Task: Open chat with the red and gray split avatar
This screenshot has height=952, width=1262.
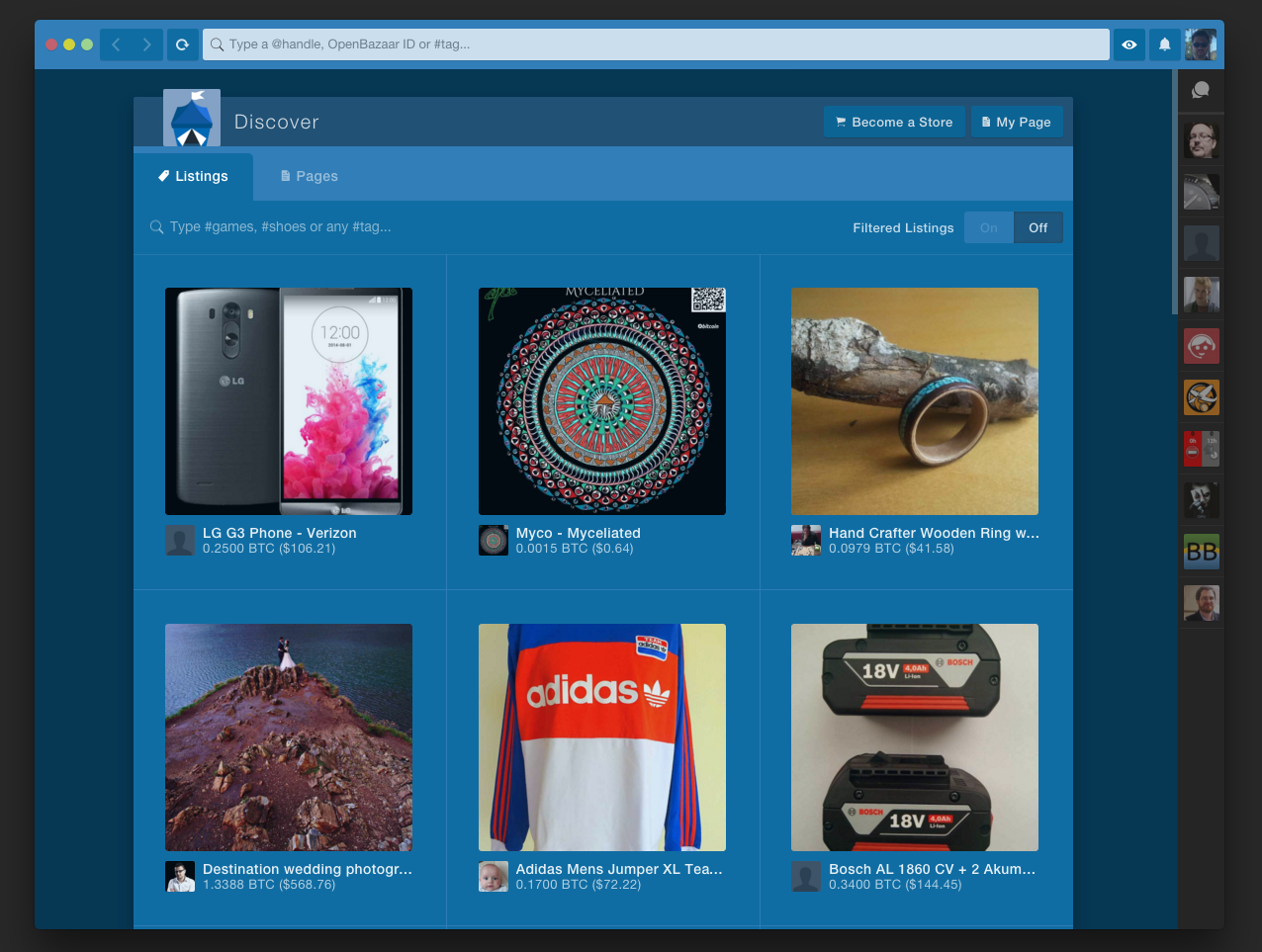Action: point(1202,449)
